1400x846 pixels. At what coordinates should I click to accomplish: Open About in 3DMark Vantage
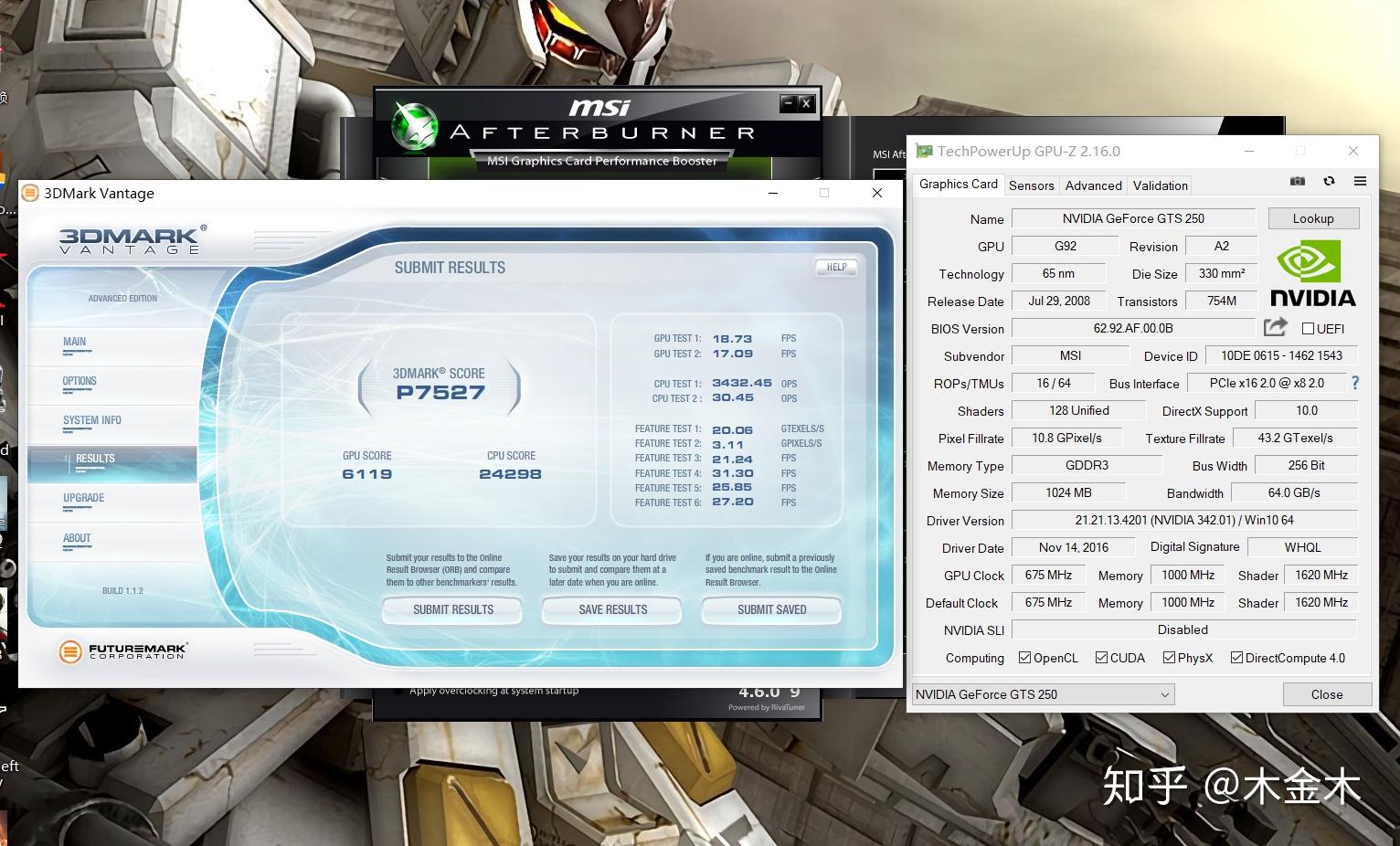[77, 538]
